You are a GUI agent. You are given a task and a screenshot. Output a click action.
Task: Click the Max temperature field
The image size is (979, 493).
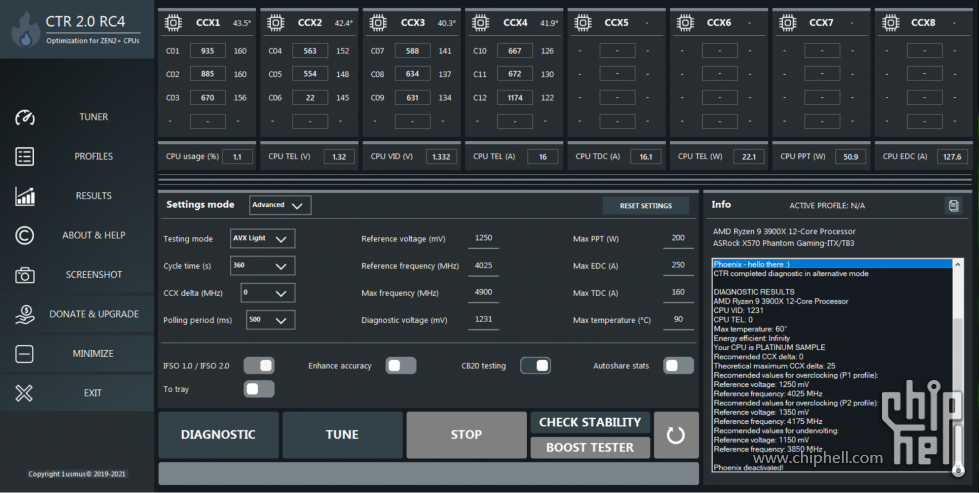[678, 320]
